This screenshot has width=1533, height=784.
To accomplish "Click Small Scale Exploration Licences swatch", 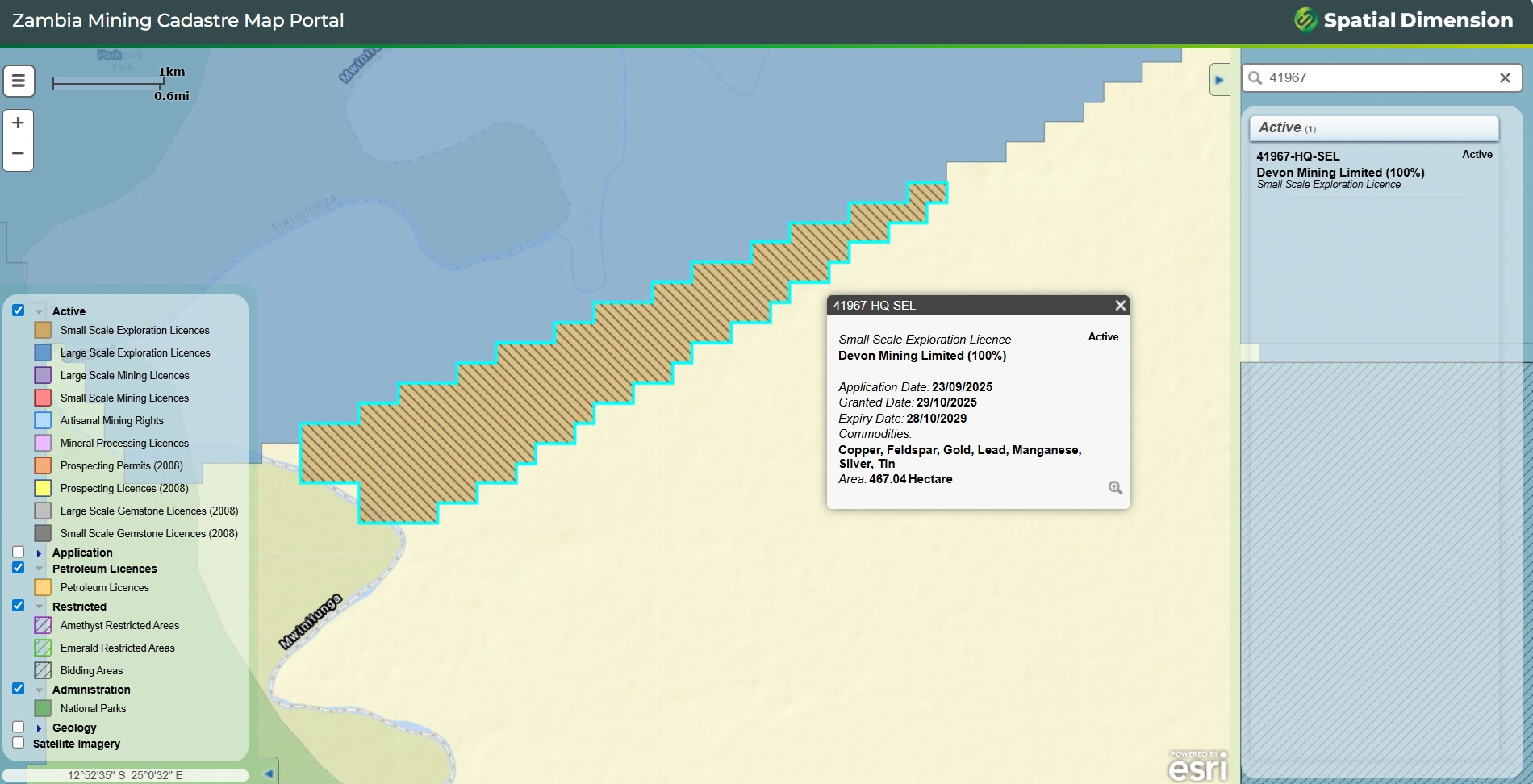I will (x=43, y=330).
